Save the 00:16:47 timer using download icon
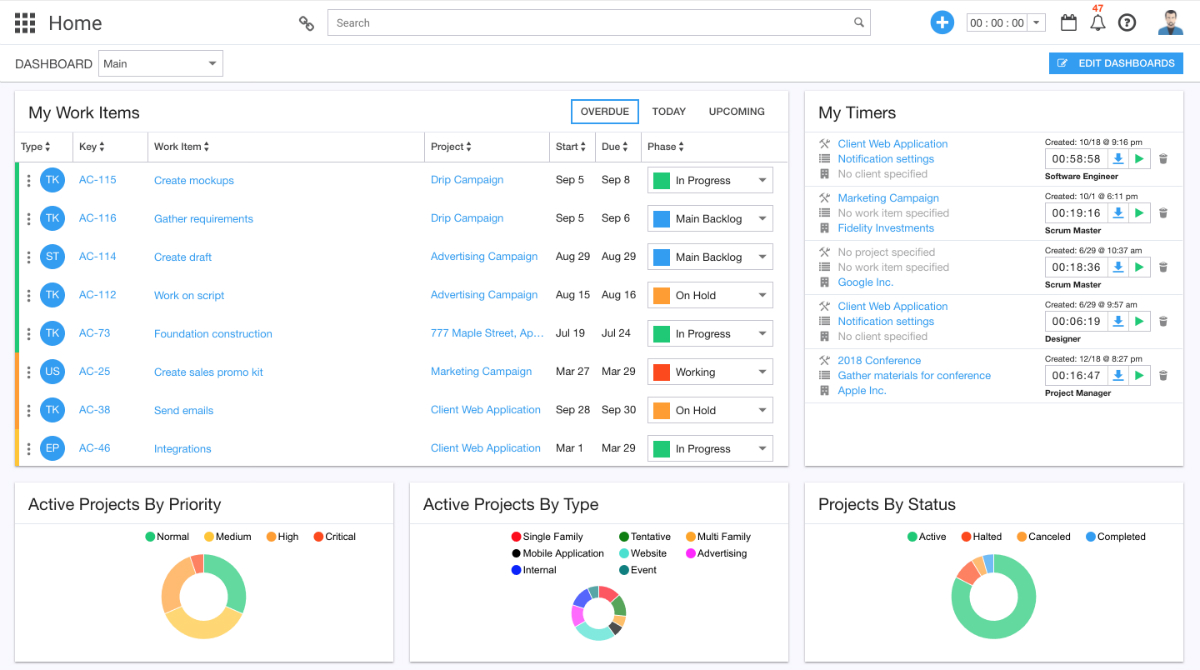 (x=1118, y=375)
